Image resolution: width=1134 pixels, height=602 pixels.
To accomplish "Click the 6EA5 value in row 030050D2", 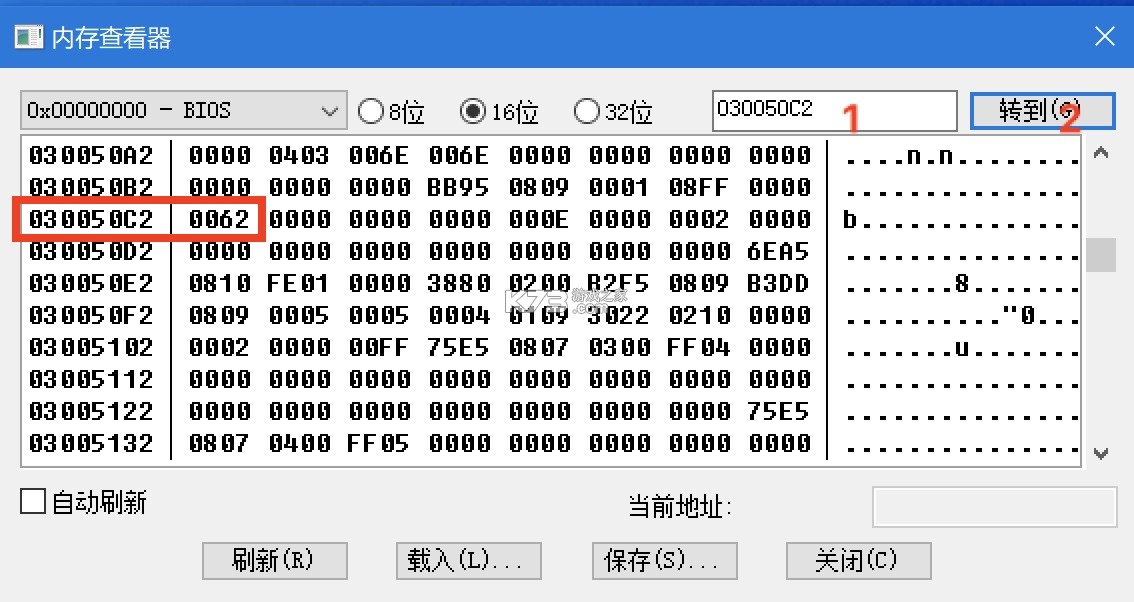I will [778, 251].
